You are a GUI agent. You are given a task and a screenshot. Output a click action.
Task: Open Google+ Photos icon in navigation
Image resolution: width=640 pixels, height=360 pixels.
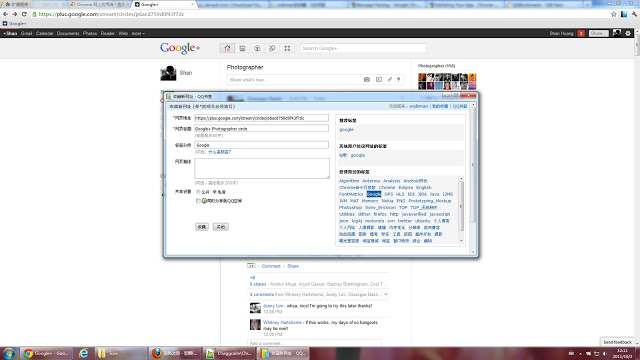242,48
